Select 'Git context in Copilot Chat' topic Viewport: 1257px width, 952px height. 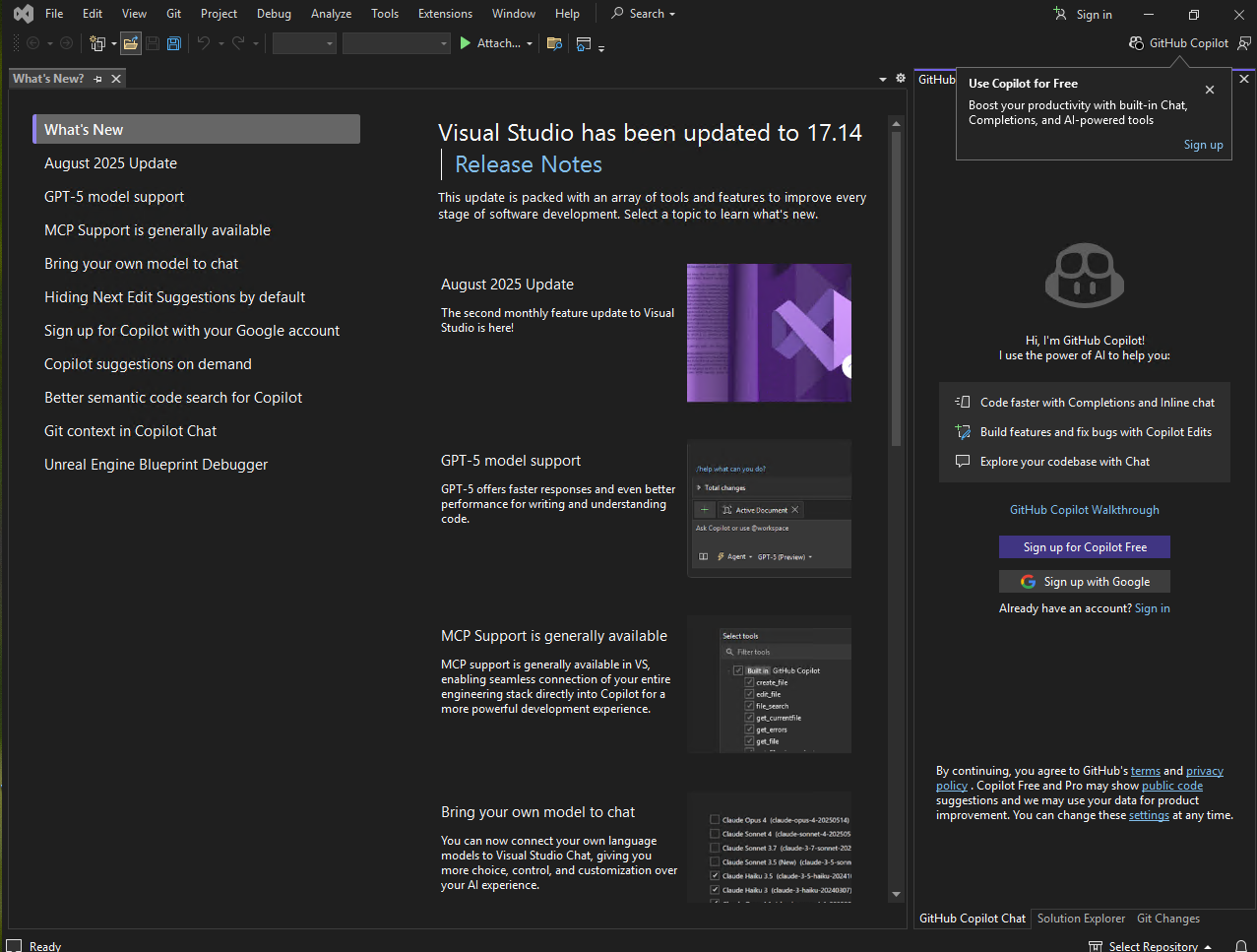(x=130, y=431)
